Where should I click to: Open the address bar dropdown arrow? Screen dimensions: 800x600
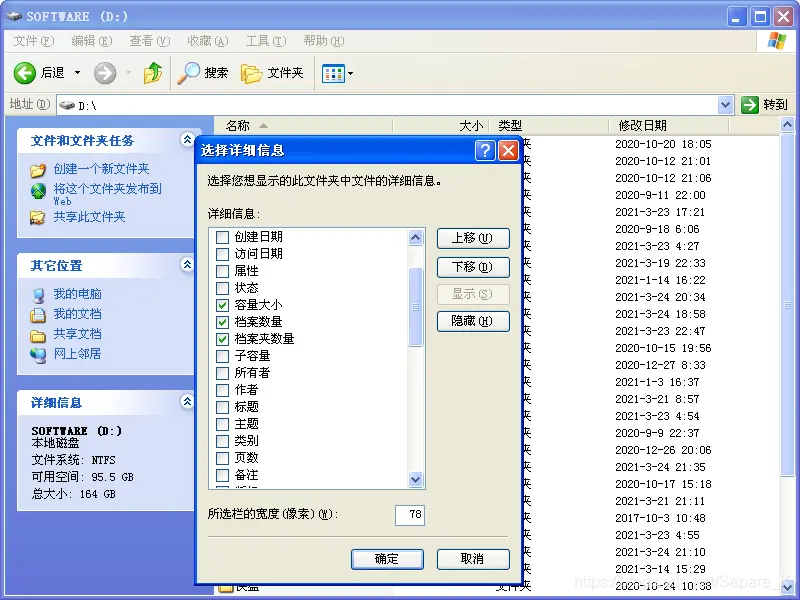726,105
